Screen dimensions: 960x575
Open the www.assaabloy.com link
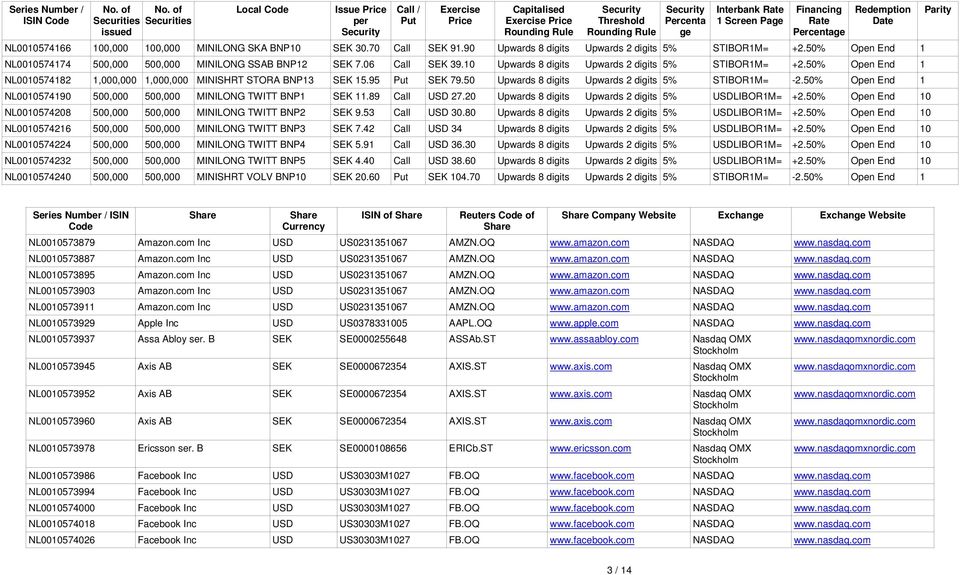tap(594, 339)
